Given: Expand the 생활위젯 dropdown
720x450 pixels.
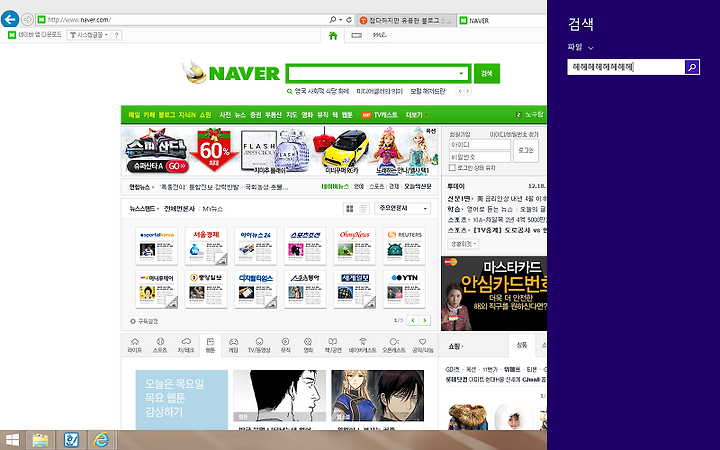Looking at the screenshot, I should tap(463, 244).
